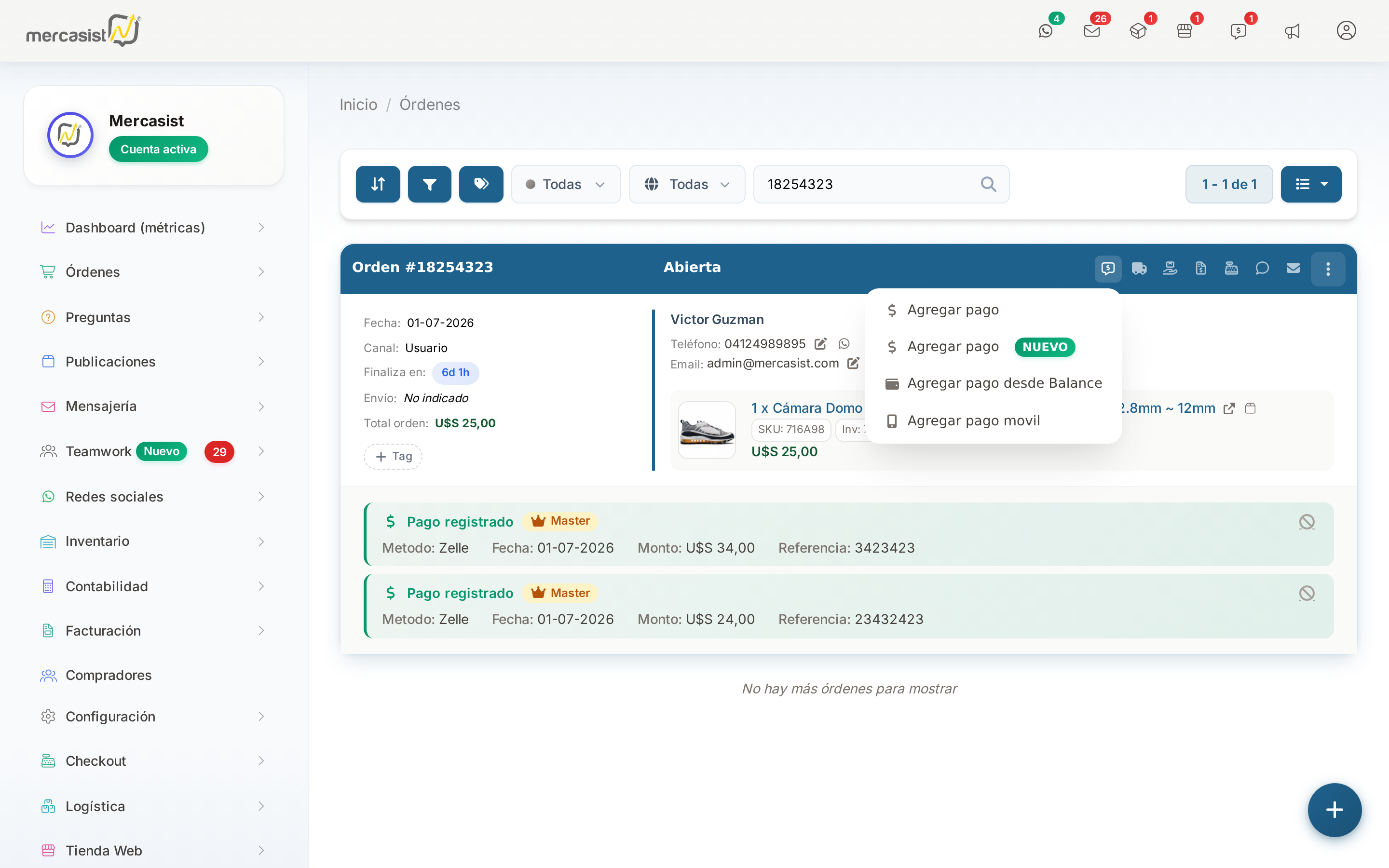The height and width of the screenshot is (868, 1389).
Task: Click hand delivery icon in order header
Action: [x=1170, y=269]
